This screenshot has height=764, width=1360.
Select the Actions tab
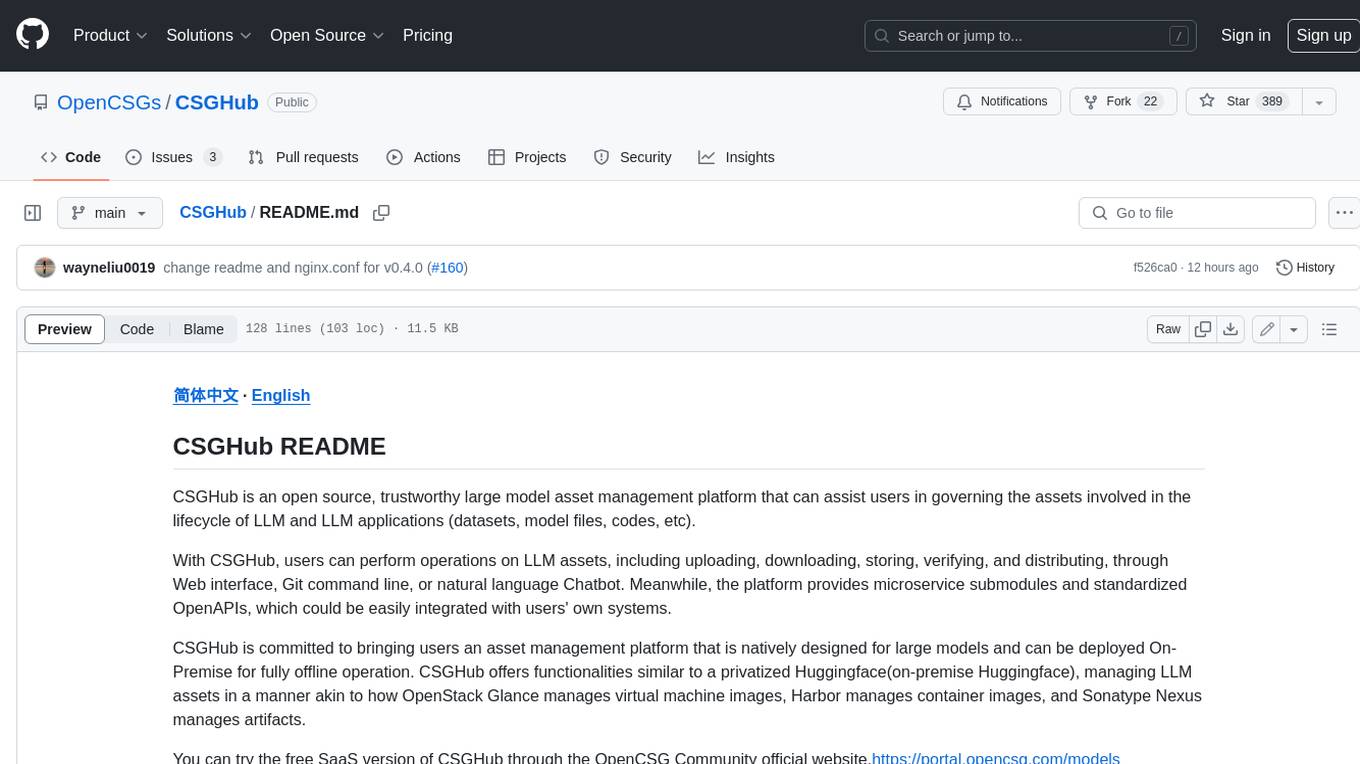click(423, 157)
